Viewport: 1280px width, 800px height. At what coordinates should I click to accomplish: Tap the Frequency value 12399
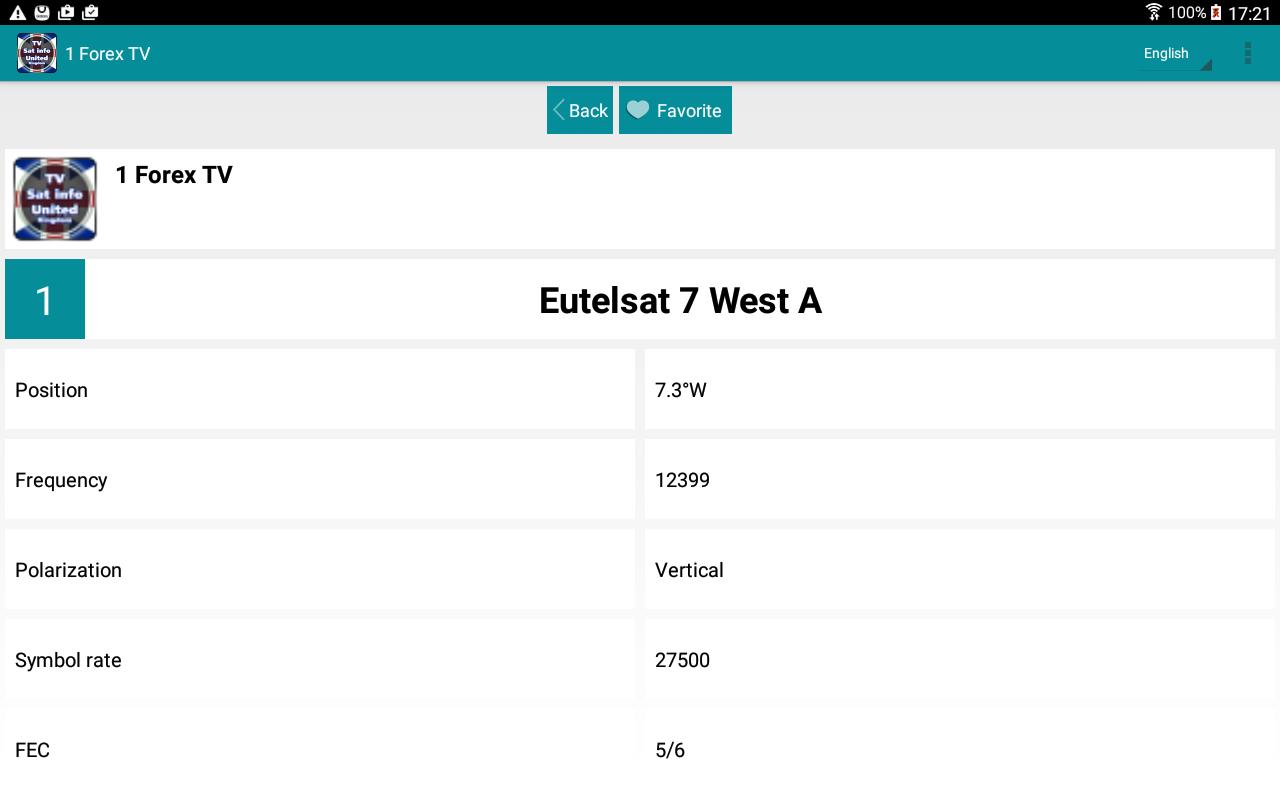[682, 480]
